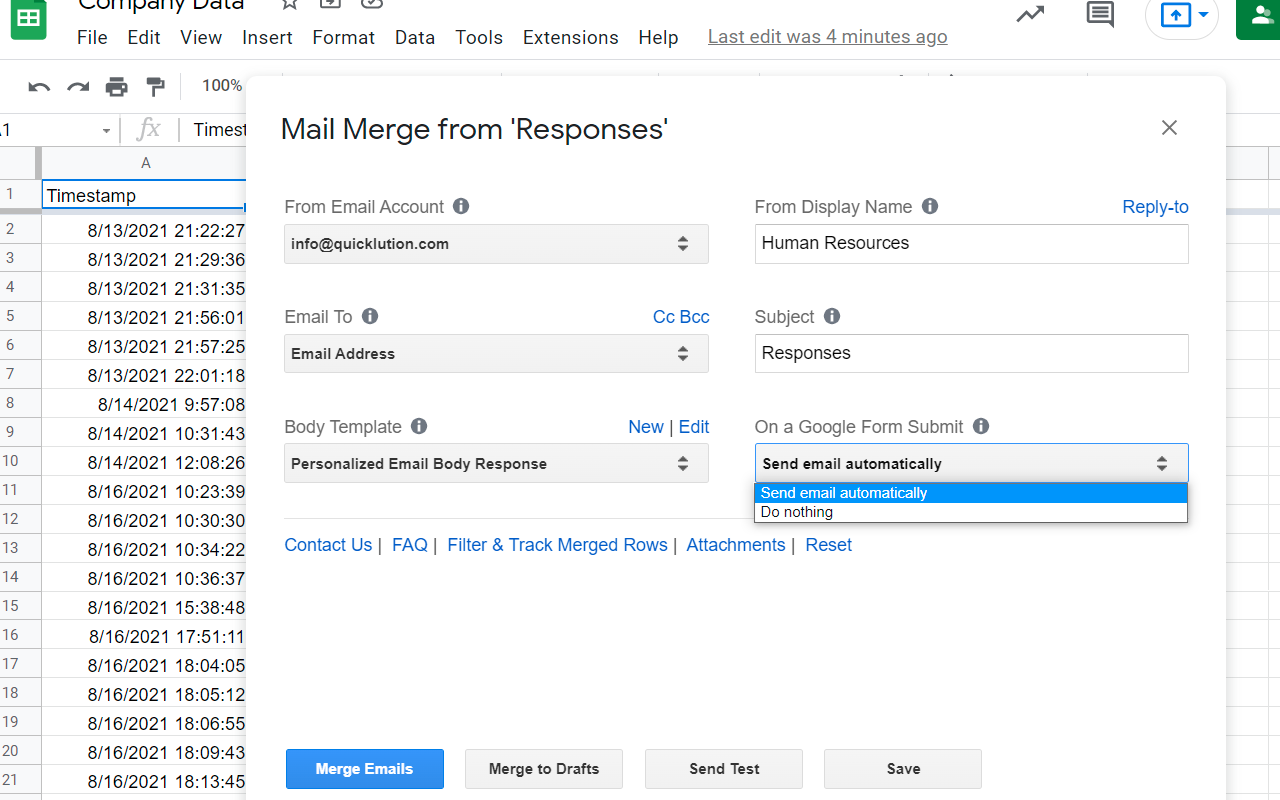This screenshot has width=1280, height=800.
Task: Click the redo icon
Action: [78, 87]
